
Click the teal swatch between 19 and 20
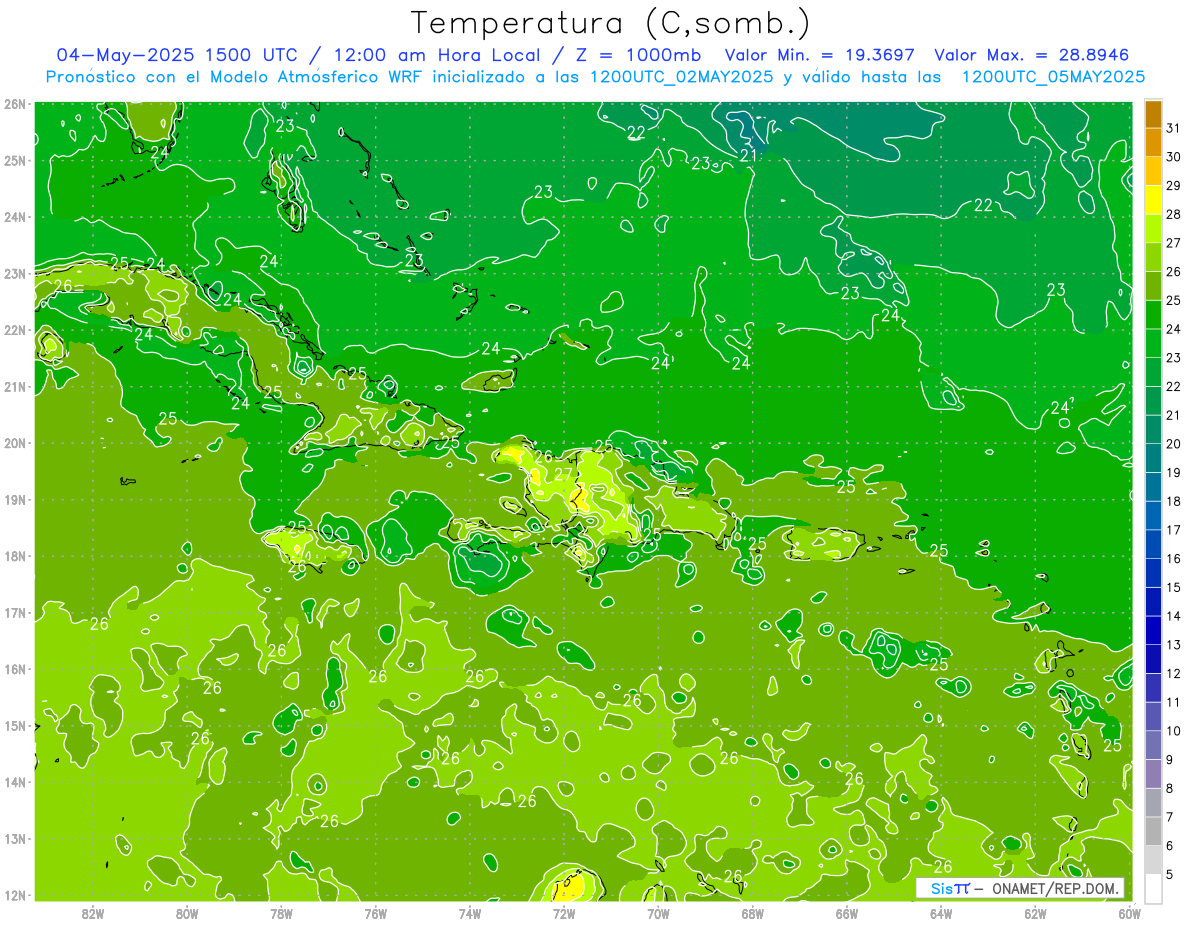[1153, 458]
